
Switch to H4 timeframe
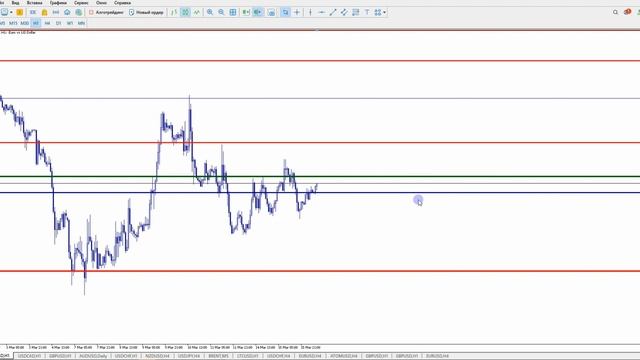coord(47,23)
